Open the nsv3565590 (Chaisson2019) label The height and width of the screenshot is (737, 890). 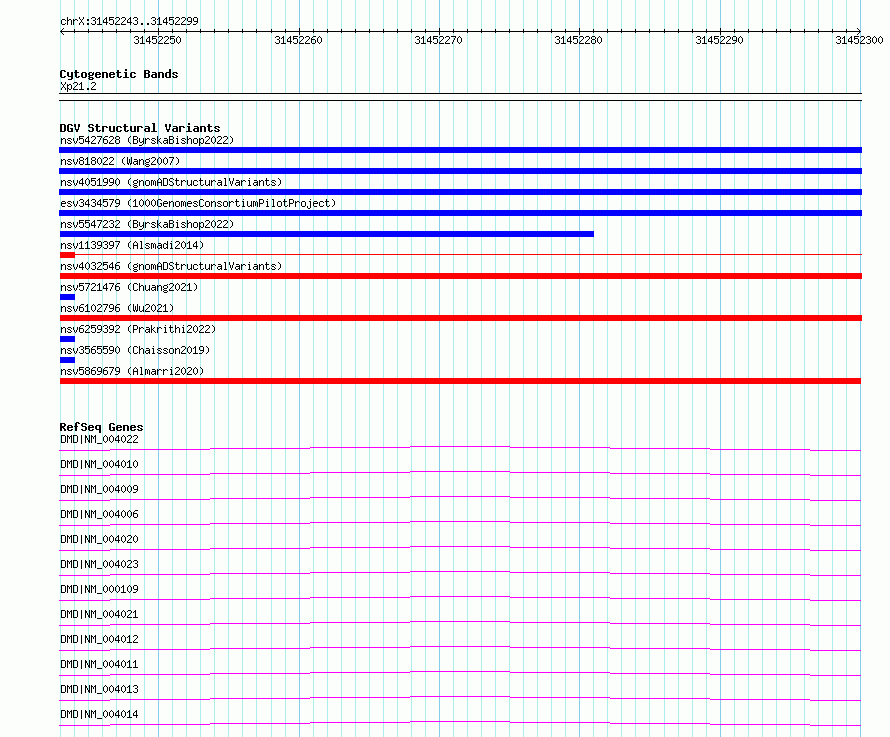135,350
